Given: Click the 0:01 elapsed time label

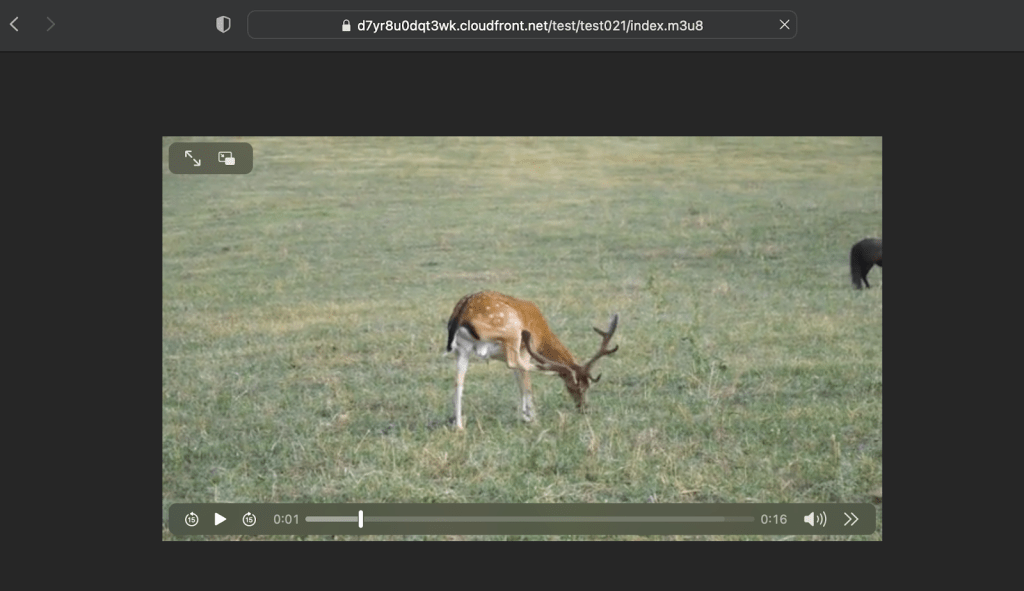Looking at the screenshot, I should click(286, 519).
